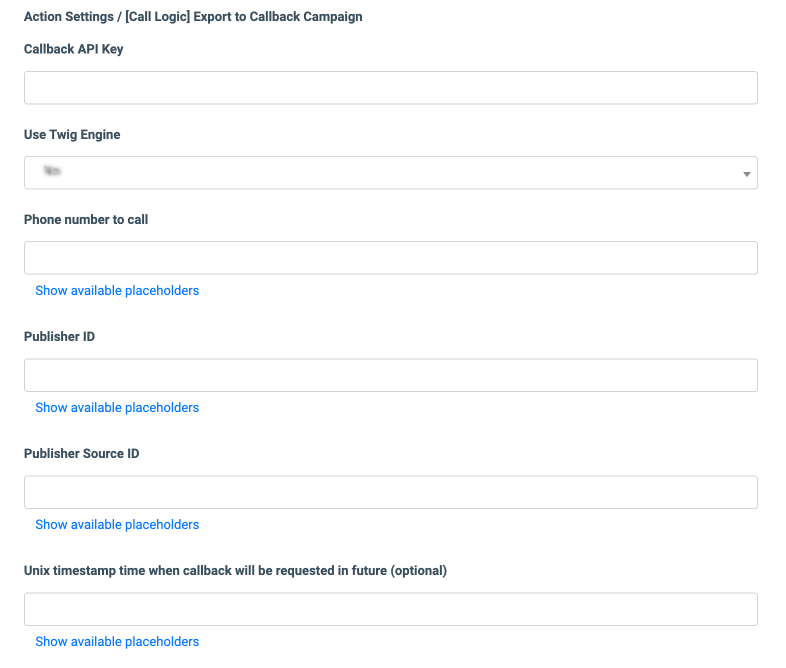This screenshot has width=786, height=668.
Task: Click the Phone number to call label
Action: pos(86,220)
